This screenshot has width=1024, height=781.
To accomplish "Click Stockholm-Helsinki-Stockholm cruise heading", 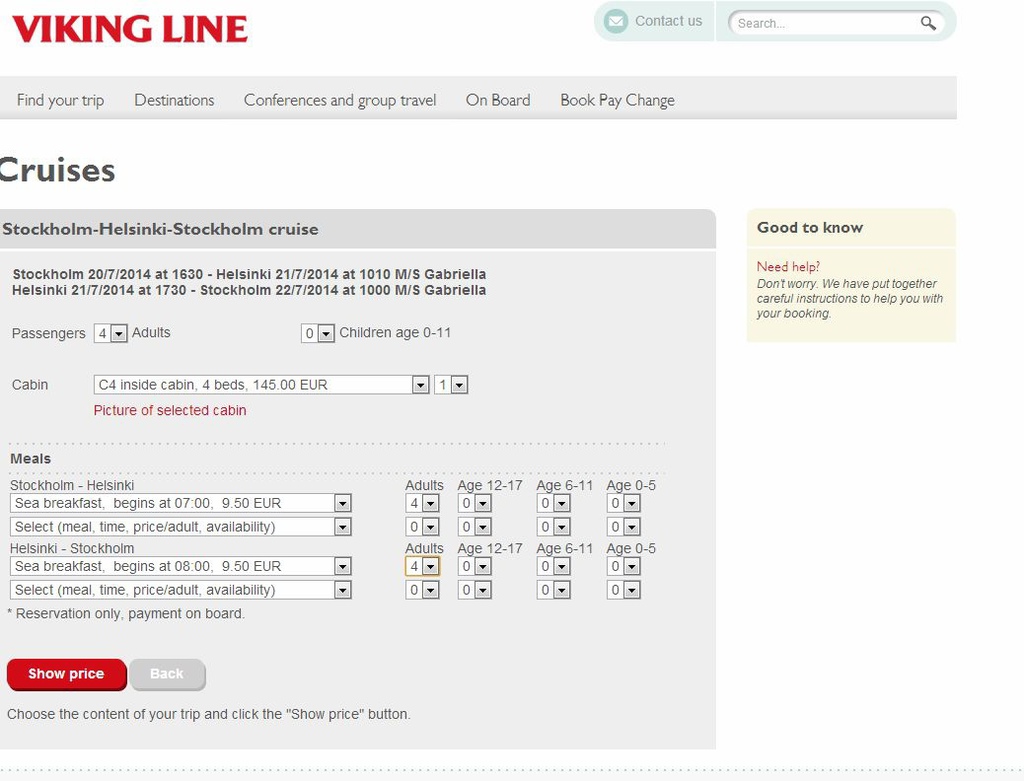I will [160, 229].
